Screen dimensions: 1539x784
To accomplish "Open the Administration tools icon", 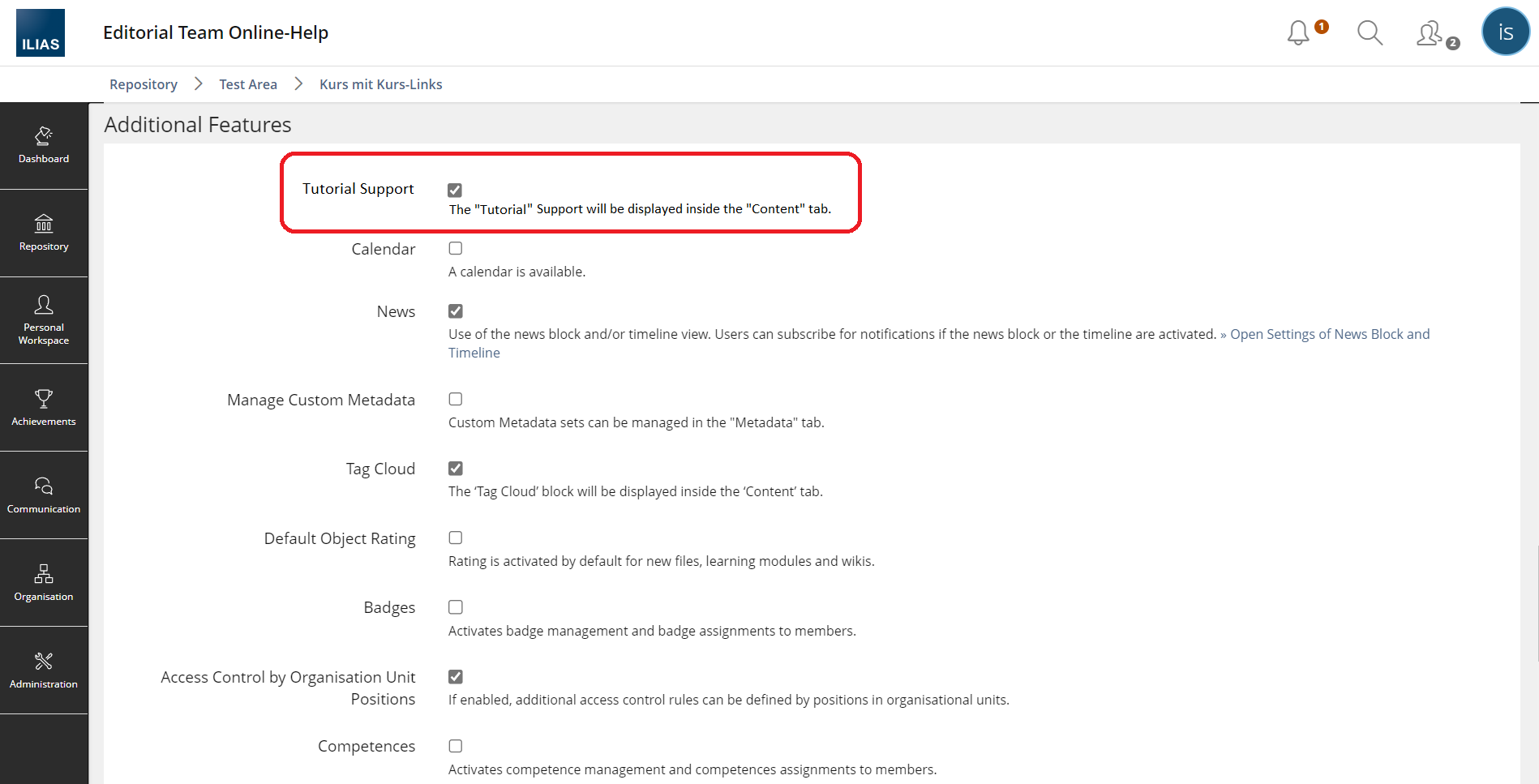I will (x=44, y=670).
